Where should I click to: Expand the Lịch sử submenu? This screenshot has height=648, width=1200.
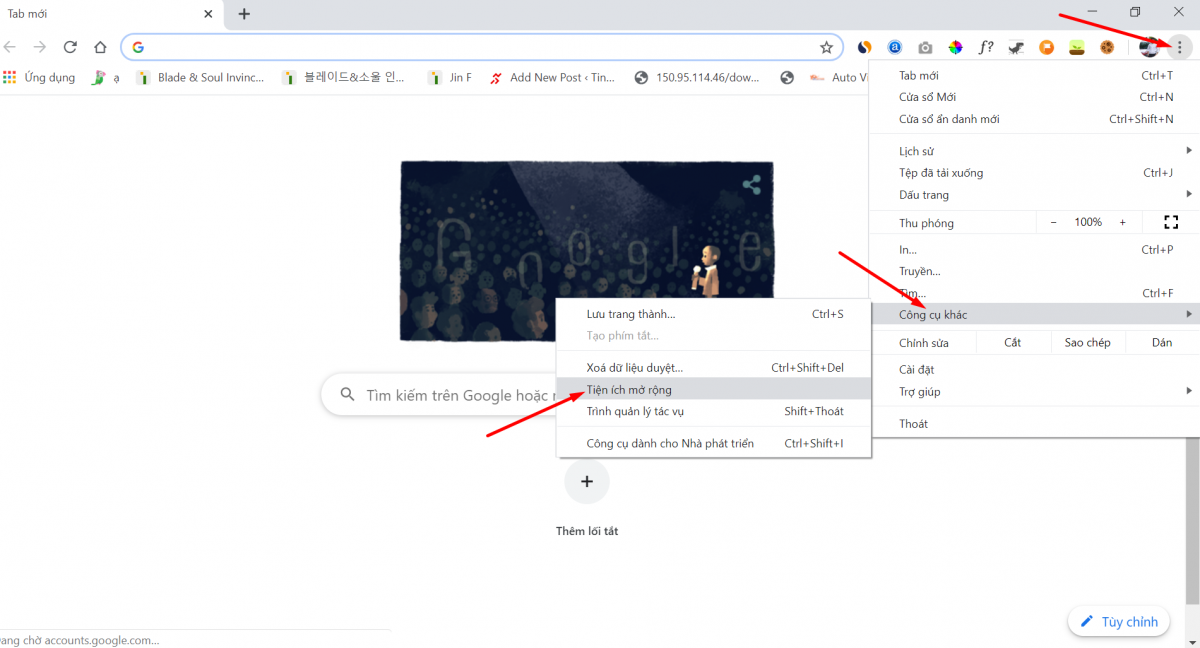pyautogui.click(x=1034, y=151)
